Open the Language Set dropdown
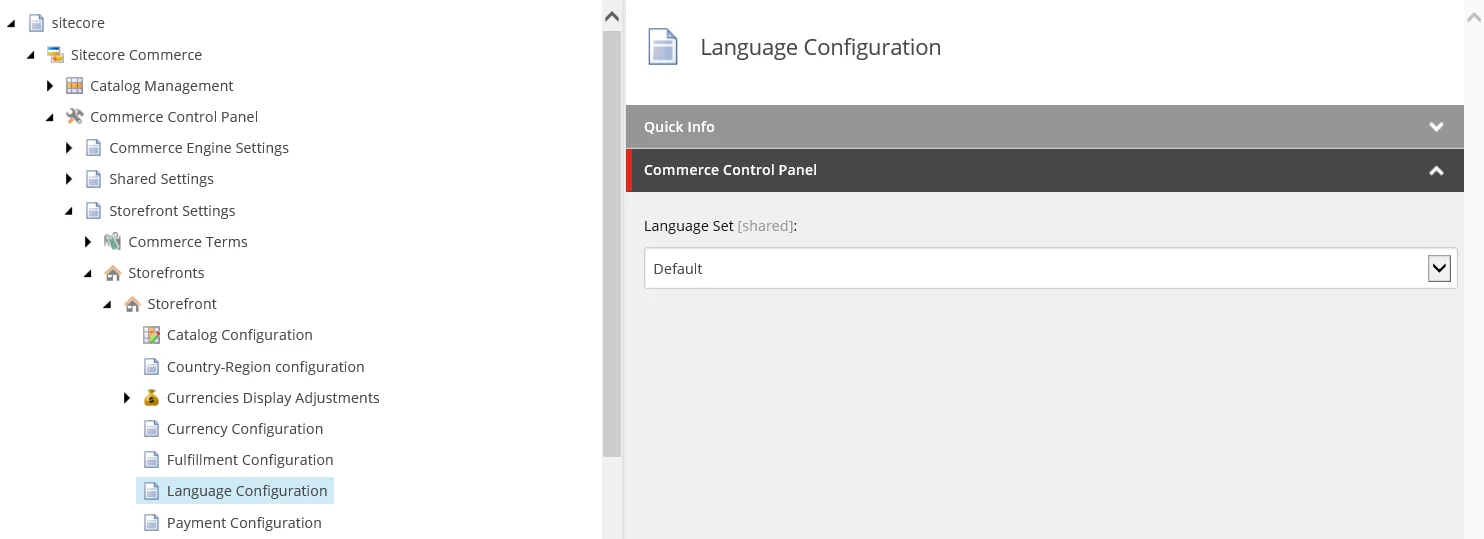This screenshot has height=539, width=1484. pos(1439,268)
